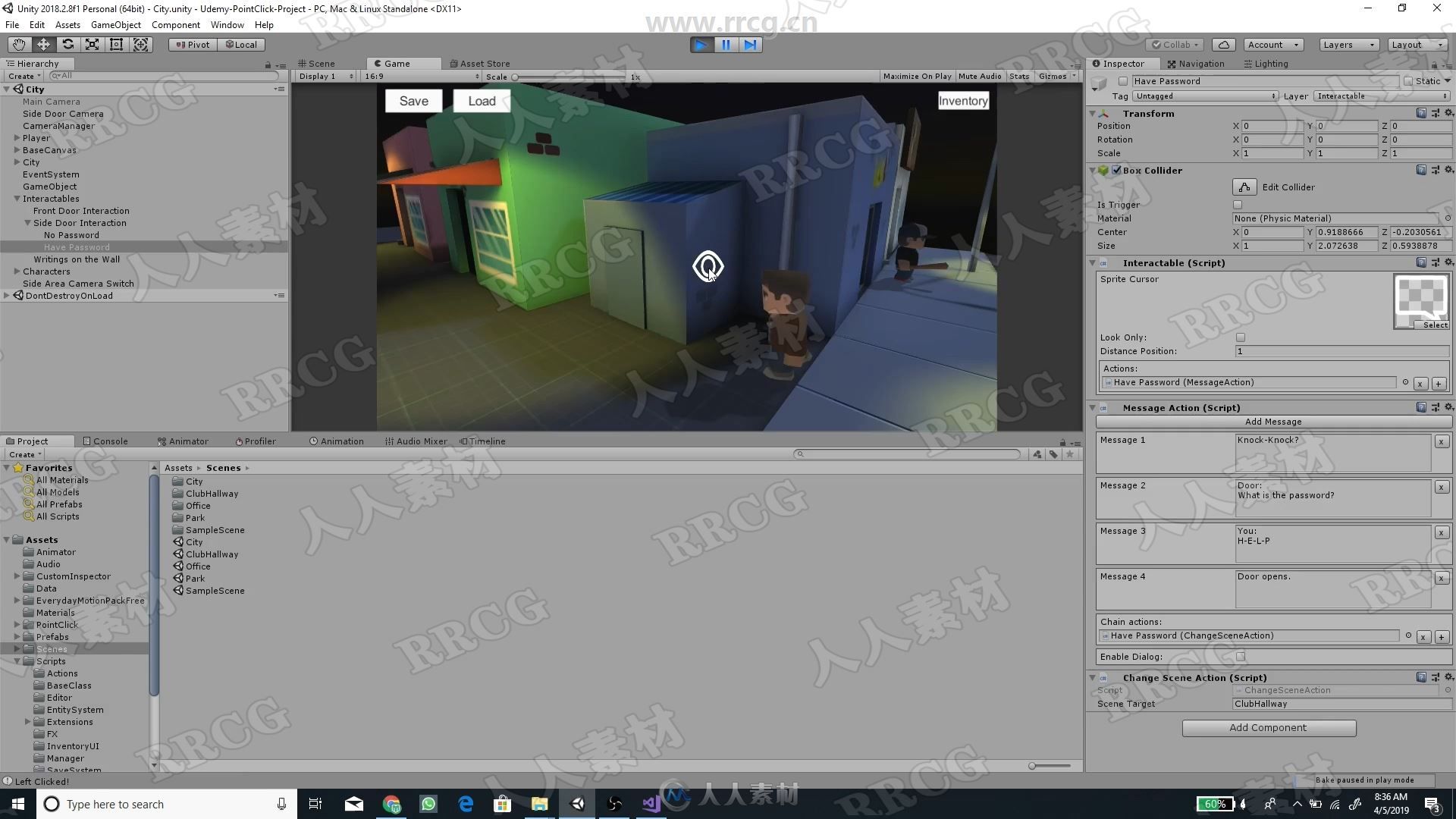Toggle Is Trigger checkbox on Box Collider

[x=1238, y=204]
